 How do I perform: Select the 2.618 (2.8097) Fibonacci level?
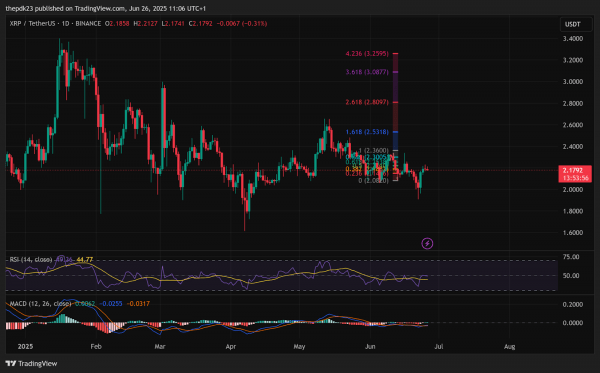pos(367,102)
